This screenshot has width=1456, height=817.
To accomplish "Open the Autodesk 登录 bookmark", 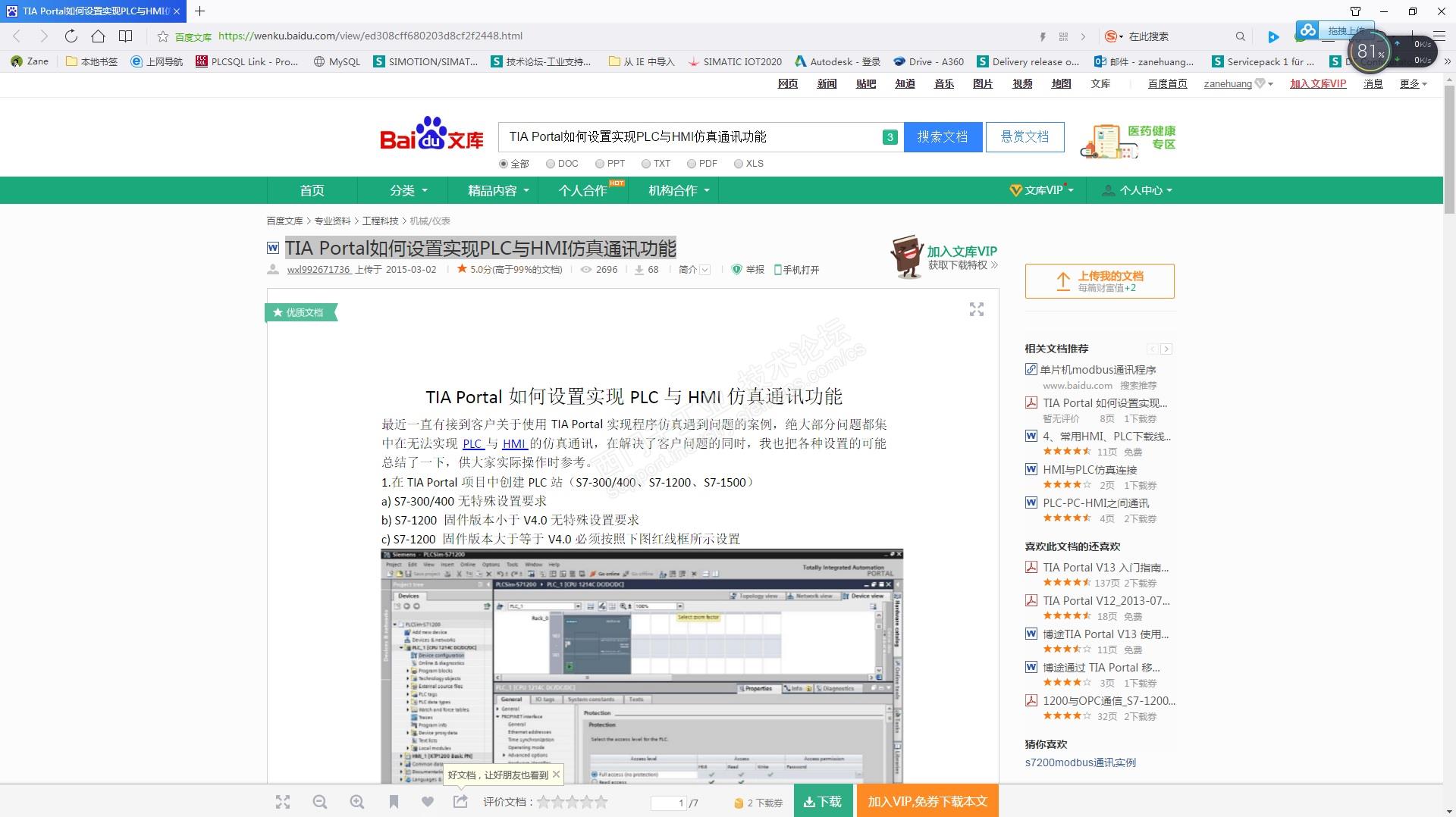I will [x=837, y=61].
